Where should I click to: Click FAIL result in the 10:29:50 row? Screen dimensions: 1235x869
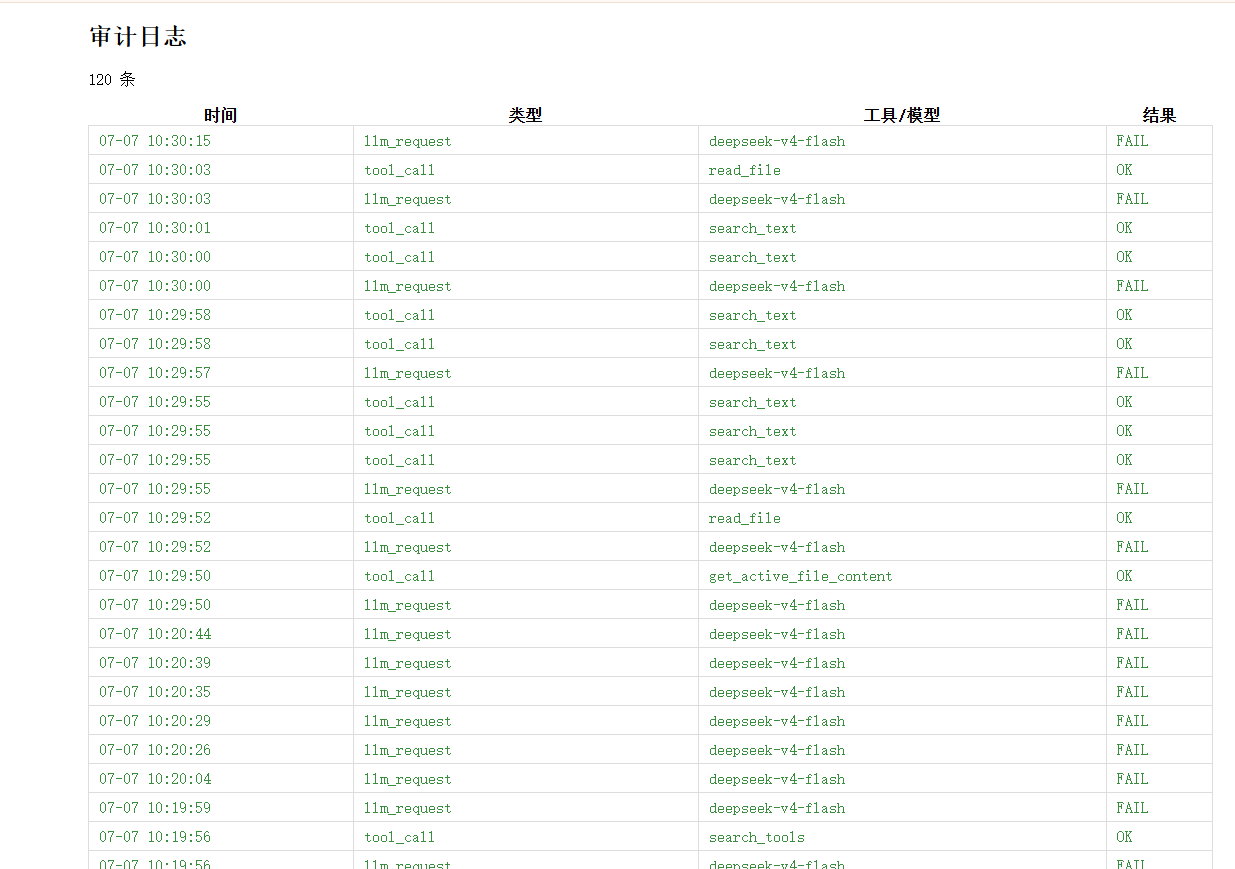coord(1132,605)
